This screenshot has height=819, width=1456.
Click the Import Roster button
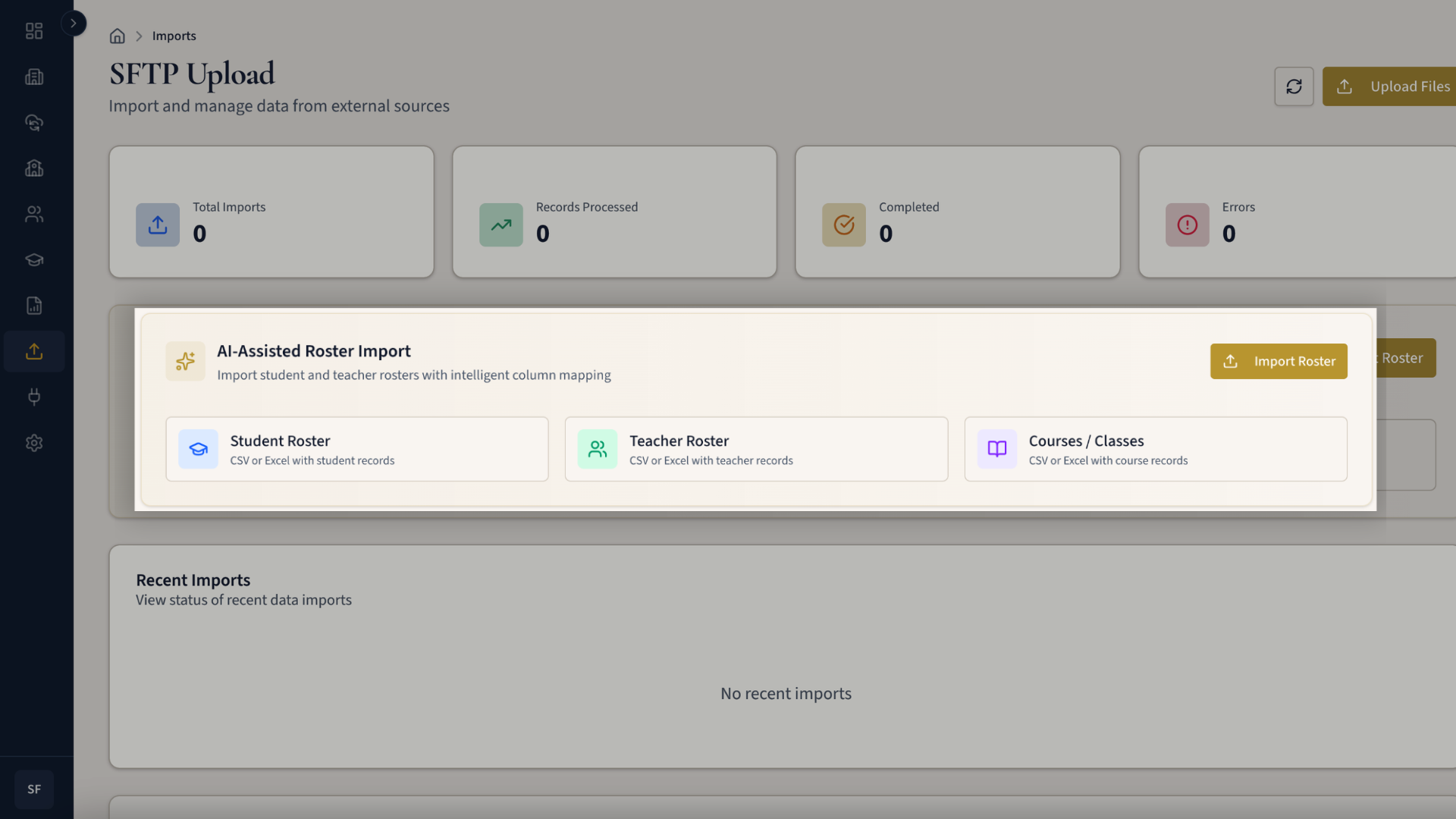coord(1279,361)
